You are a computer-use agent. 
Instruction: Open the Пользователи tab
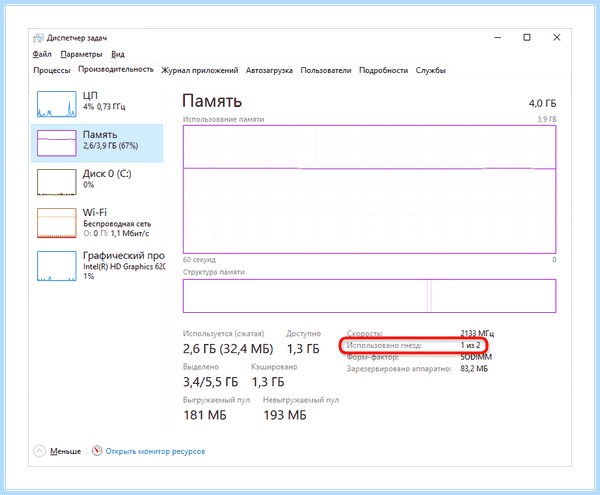point(326,70)
